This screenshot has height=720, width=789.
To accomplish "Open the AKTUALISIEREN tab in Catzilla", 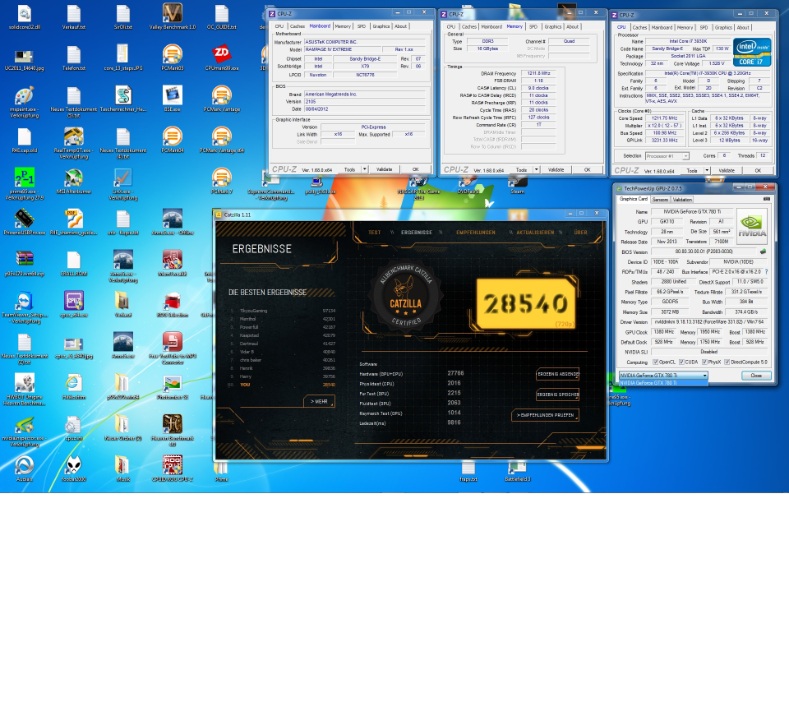I will click(535, 232).
